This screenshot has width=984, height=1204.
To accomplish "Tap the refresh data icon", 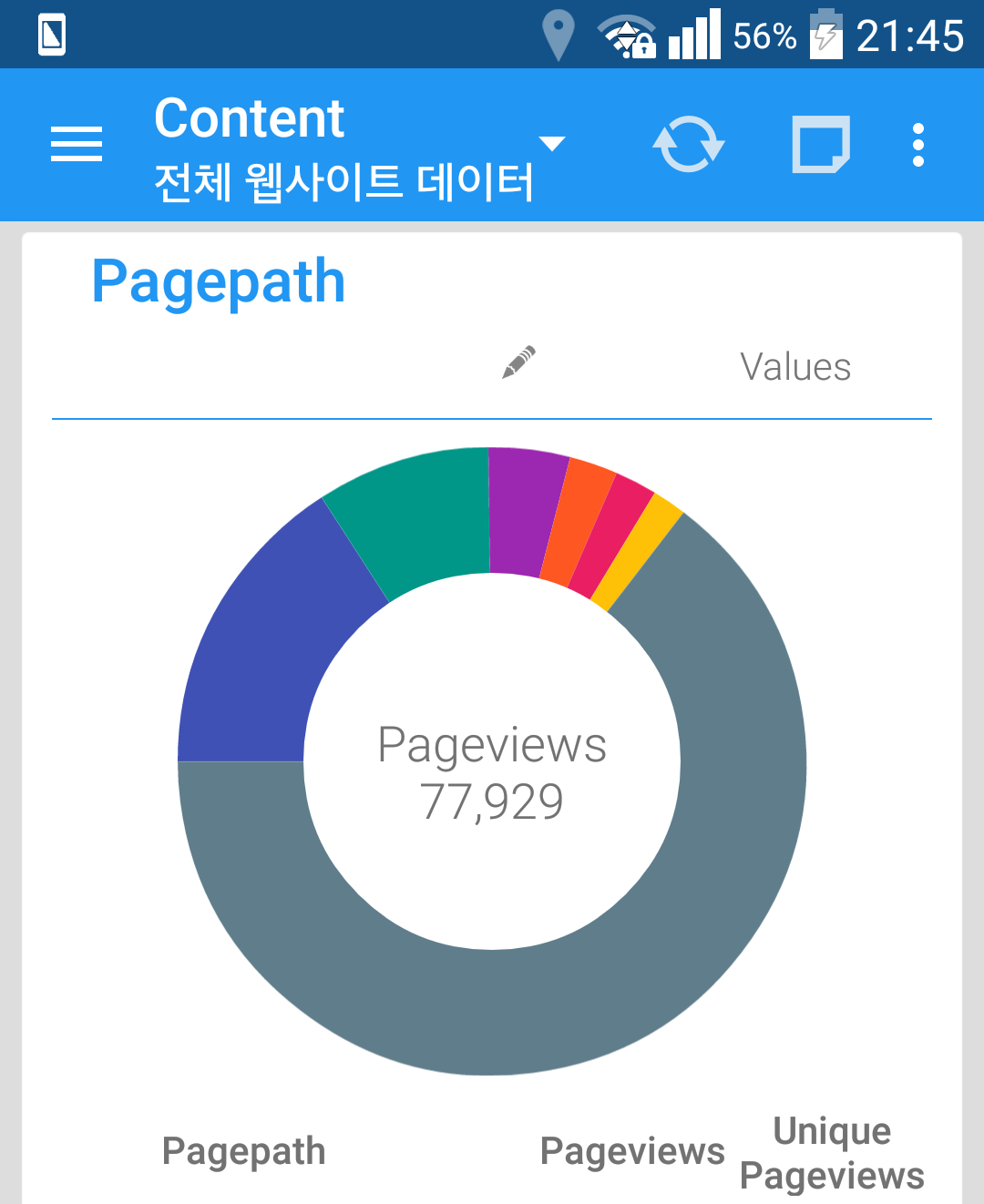I will point(688,144).
